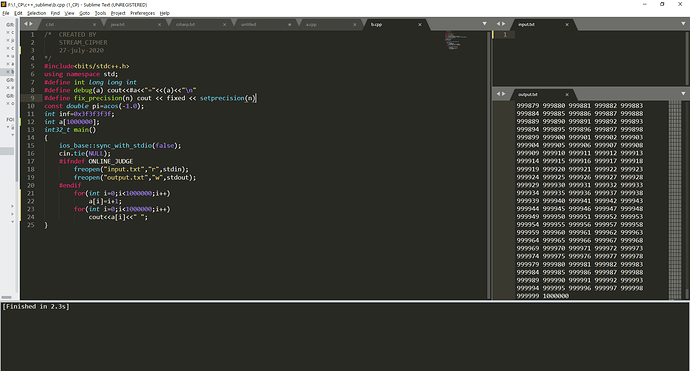This screenshot has height=371, width=690.
Task: Open the Selection menu
Action: tap(37, 13)
